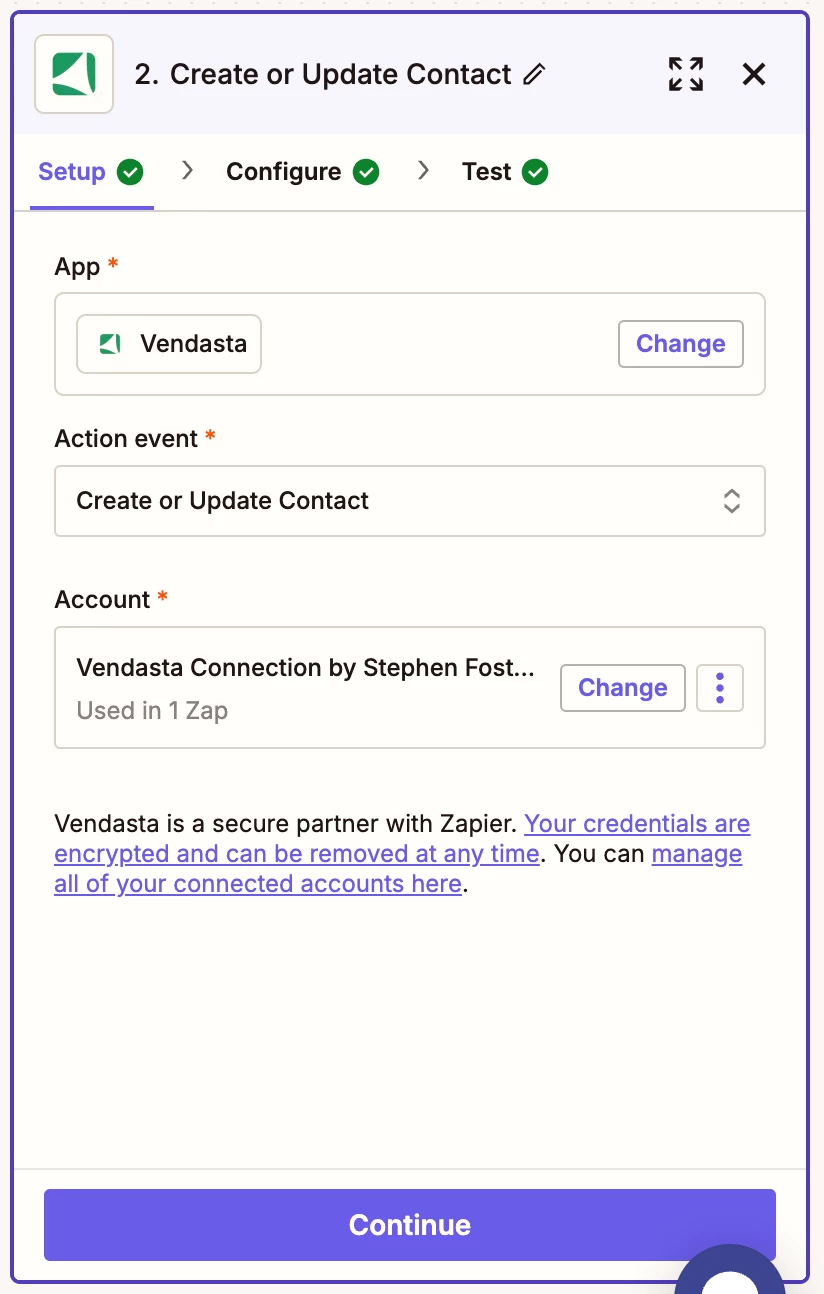Open the Action event dropdown

pyautogui.click(x=410, y=501)
